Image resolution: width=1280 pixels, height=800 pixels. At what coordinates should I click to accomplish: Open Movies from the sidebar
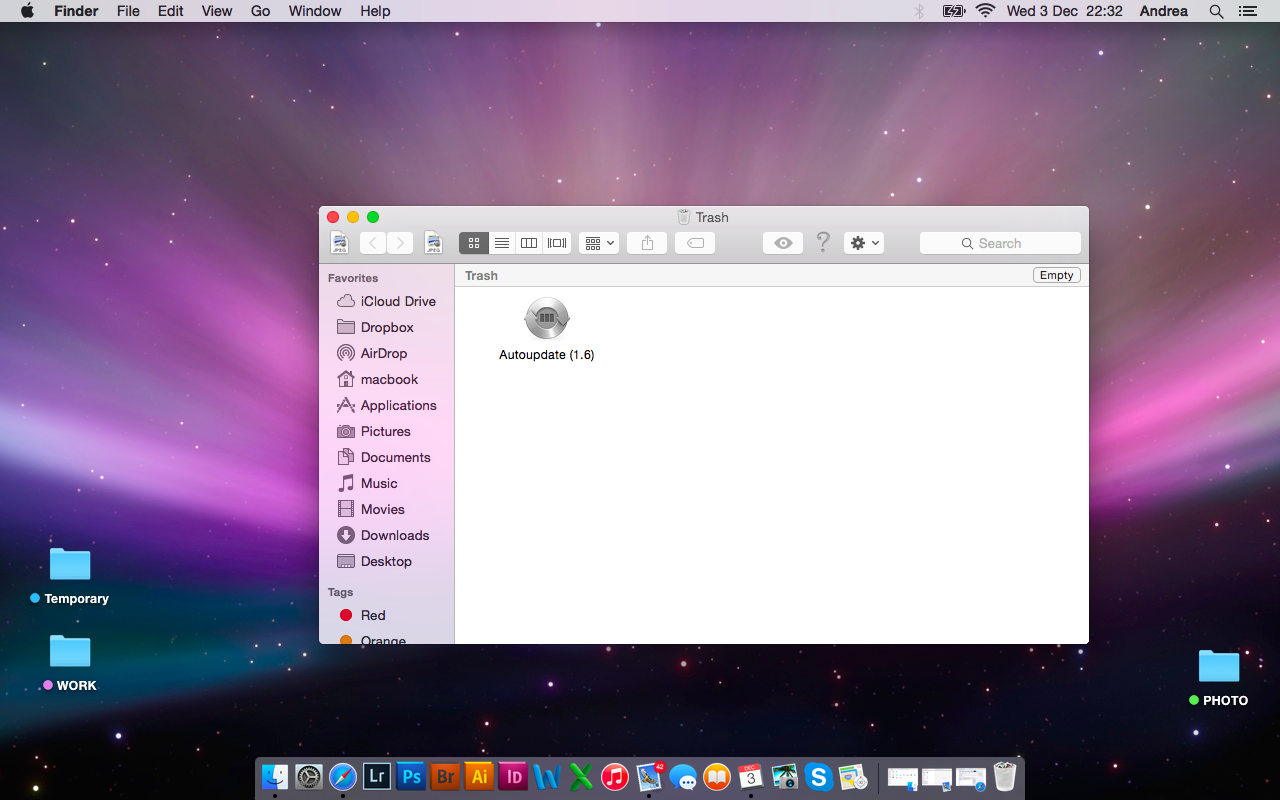(x=387, y=509)
